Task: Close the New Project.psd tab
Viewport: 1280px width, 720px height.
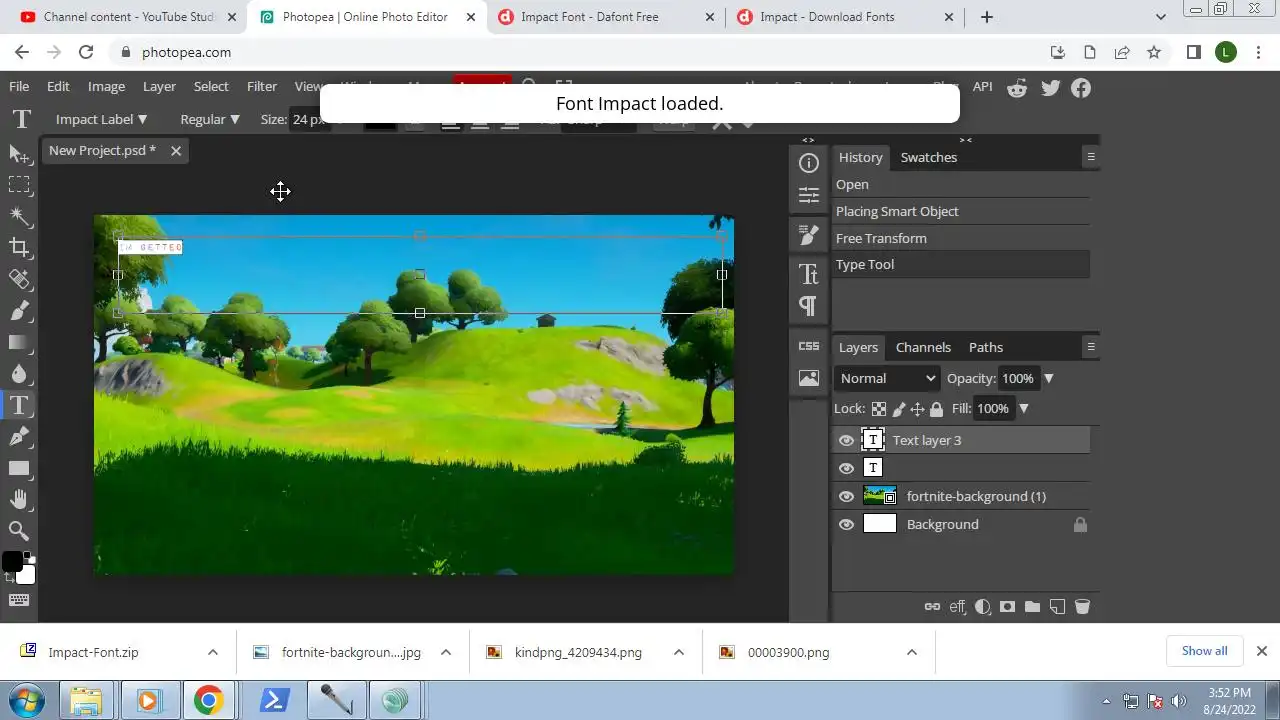Action: coord(176,151)
